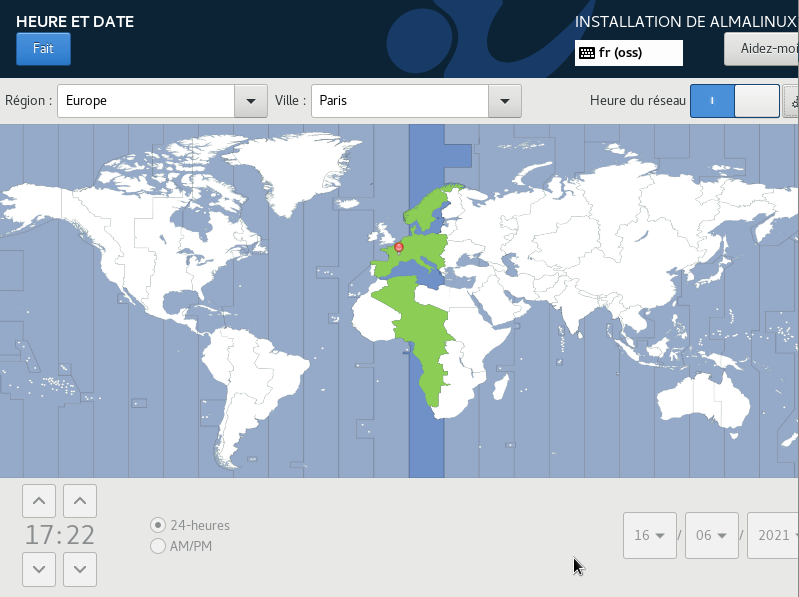Click the keyboard layout icon fr (oss)

point(587,53)
